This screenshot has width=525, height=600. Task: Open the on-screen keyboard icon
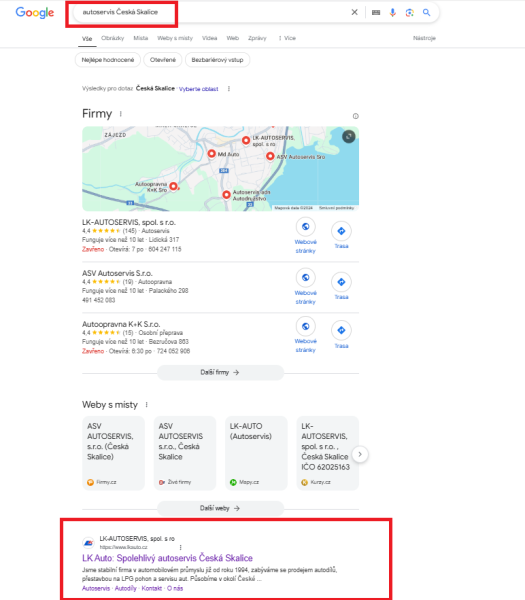click(x=376, y=12)
